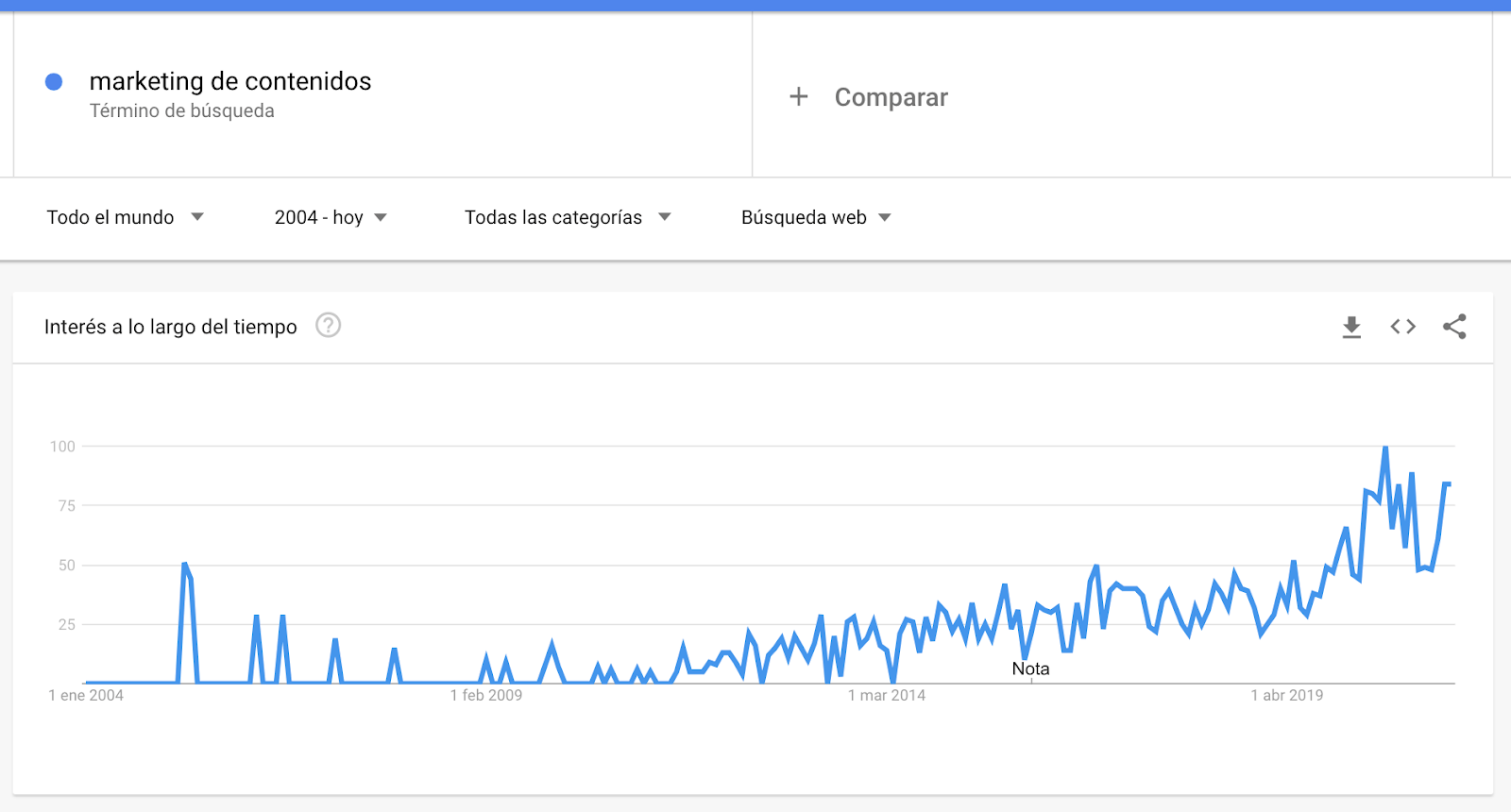Viewport: 1511px width, 812px height.
Task: Select the 1 mar 2014 axis label
Action: (x=886, y=696)
